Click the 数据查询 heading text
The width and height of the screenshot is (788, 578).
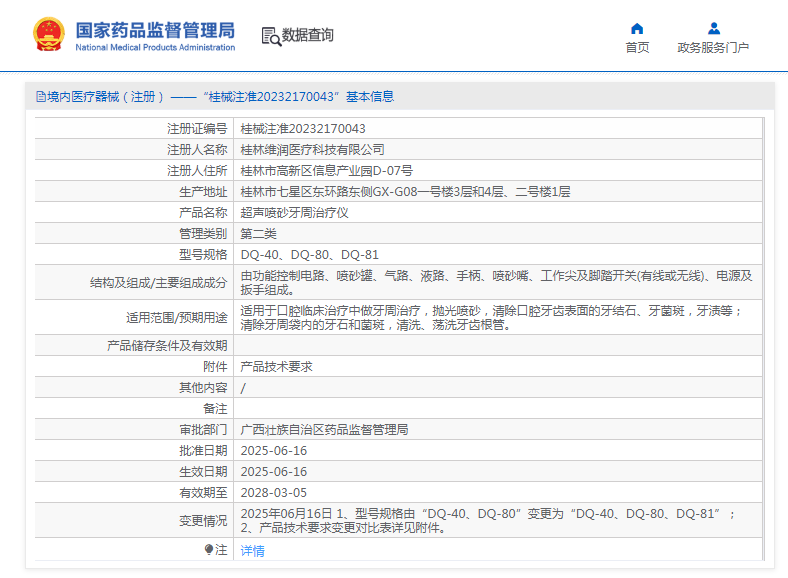[308, 36]
